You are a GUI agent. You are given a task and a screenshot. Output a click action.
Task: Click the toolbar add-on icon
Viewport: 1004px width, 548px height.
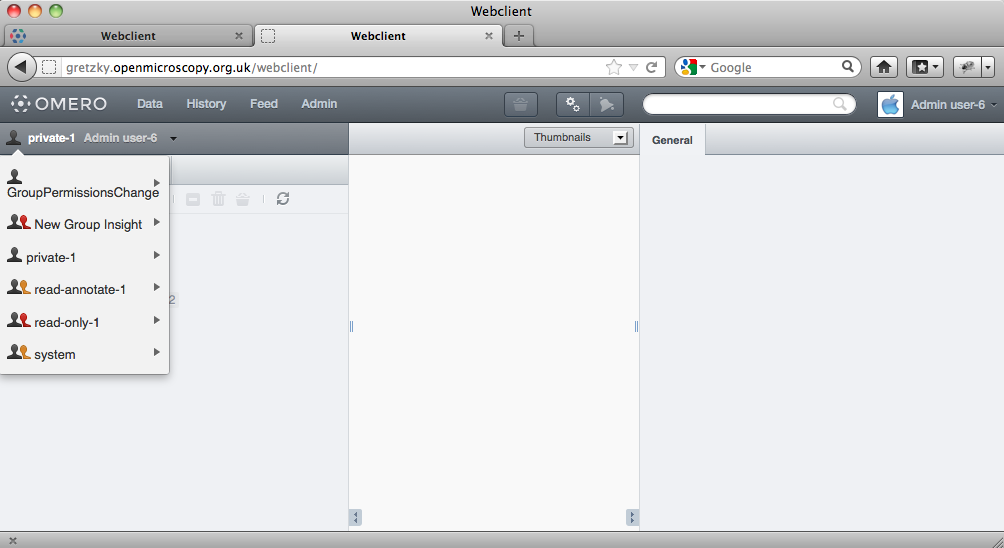point(968,67)
